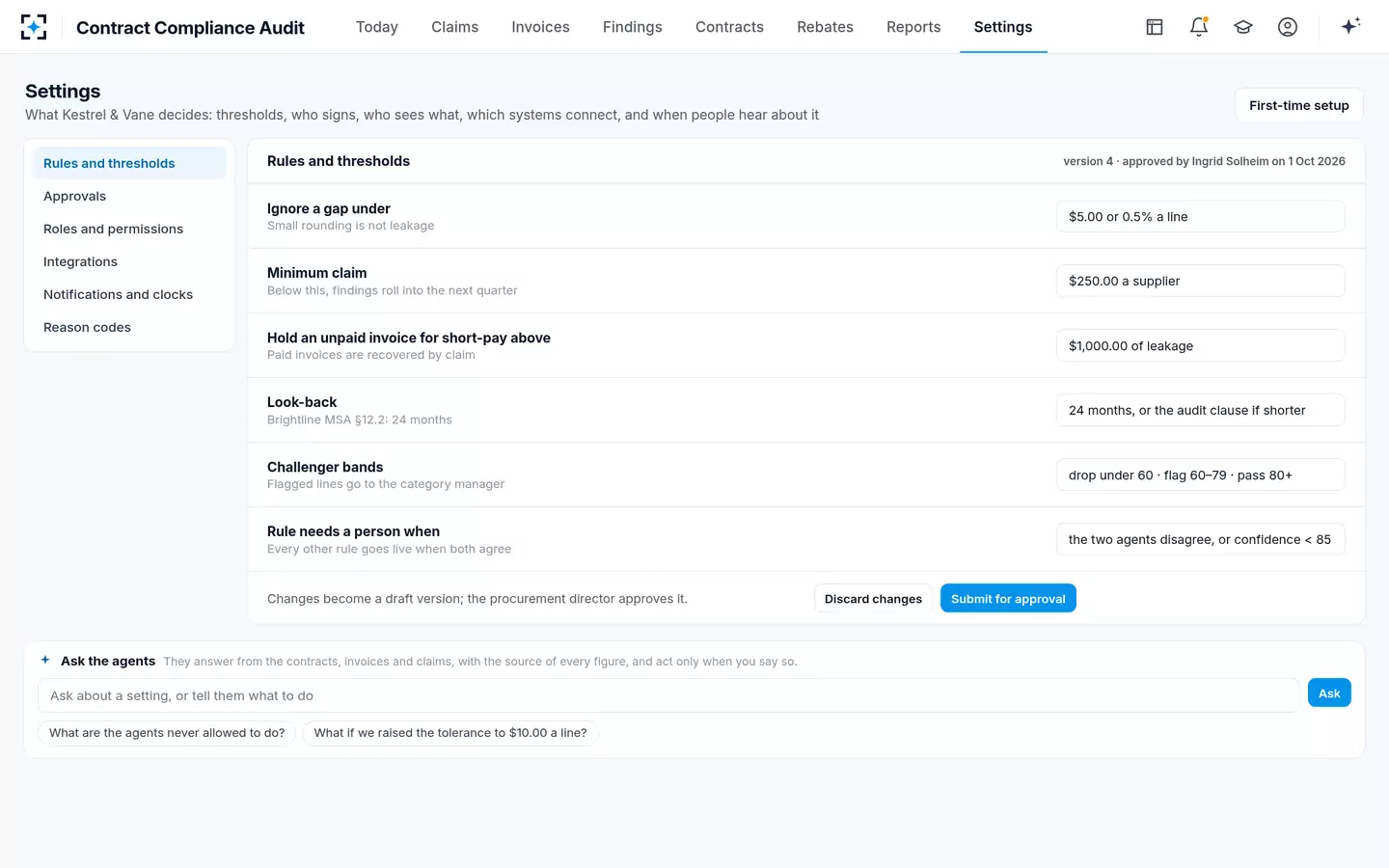Open the Reports tab
1389x868 pixels.
[913, 27]
